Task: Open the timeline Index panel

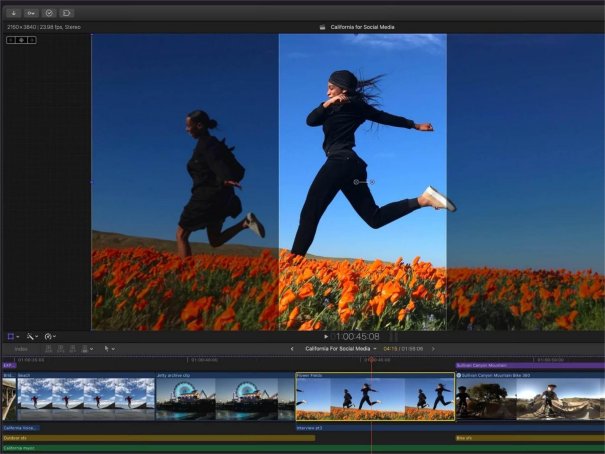Action: pos(21,349)
